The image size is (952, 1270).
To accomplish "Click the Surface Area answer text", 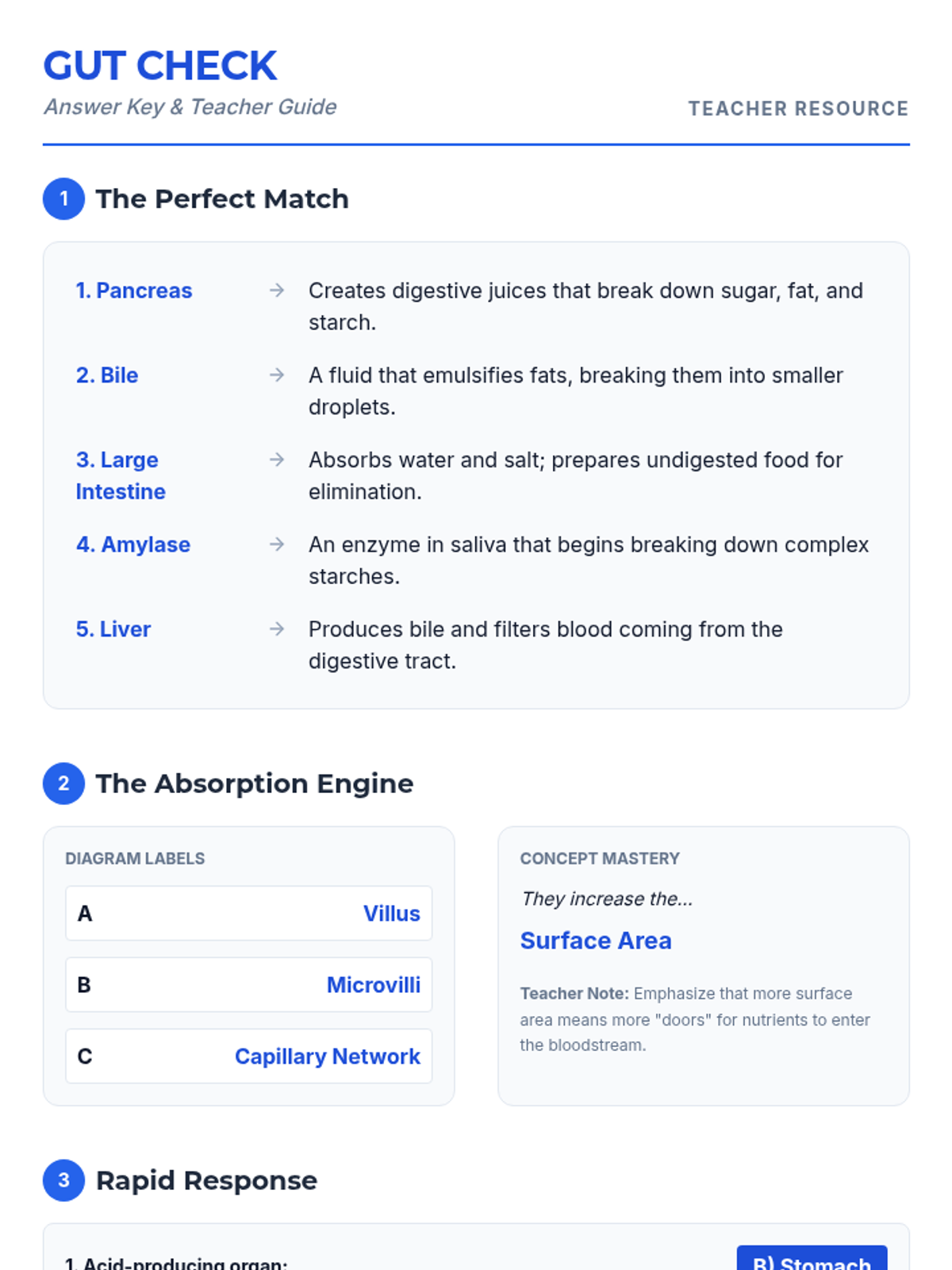I will coord(596,941).
